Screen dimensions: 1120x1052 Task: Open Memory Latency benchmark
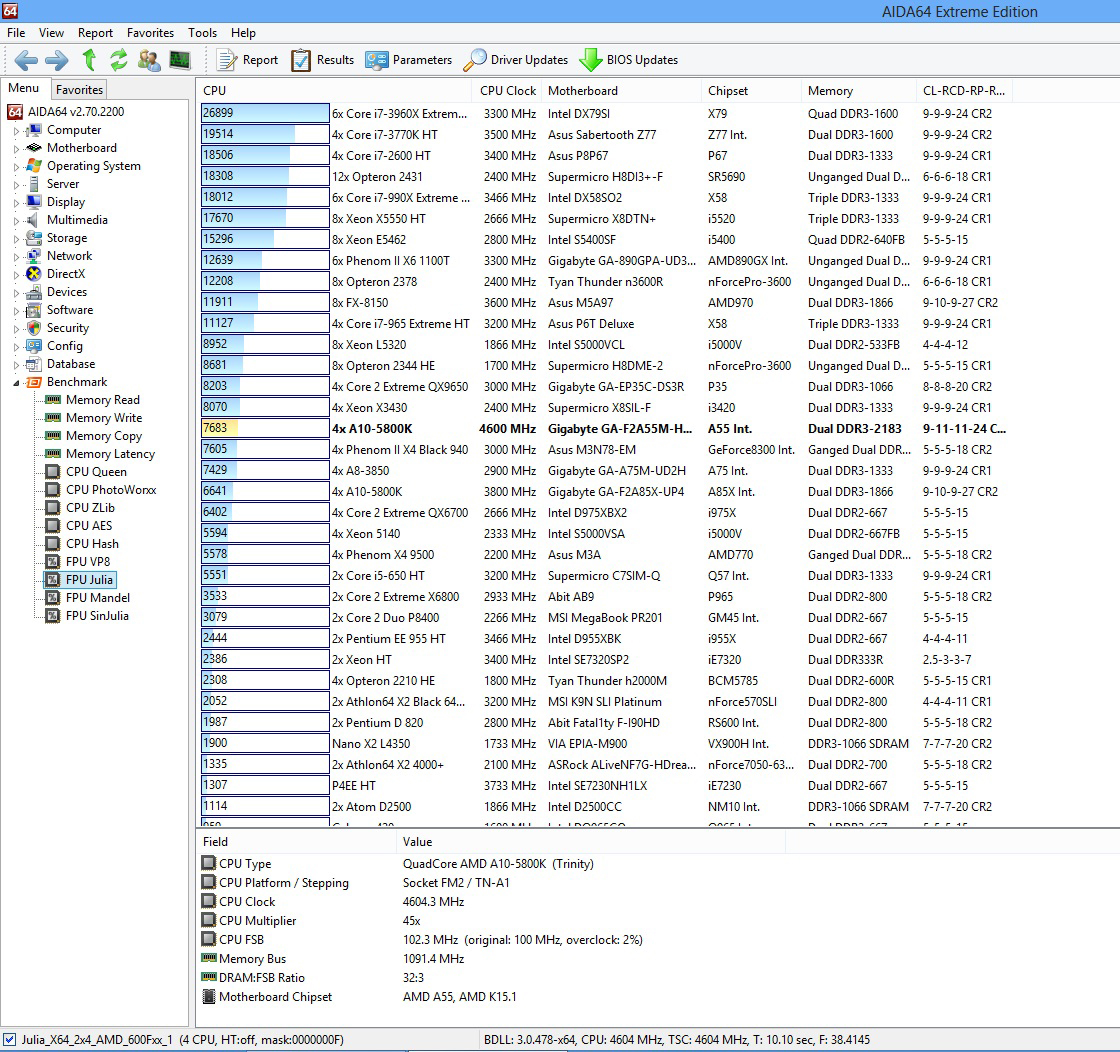tap(110, 454)
